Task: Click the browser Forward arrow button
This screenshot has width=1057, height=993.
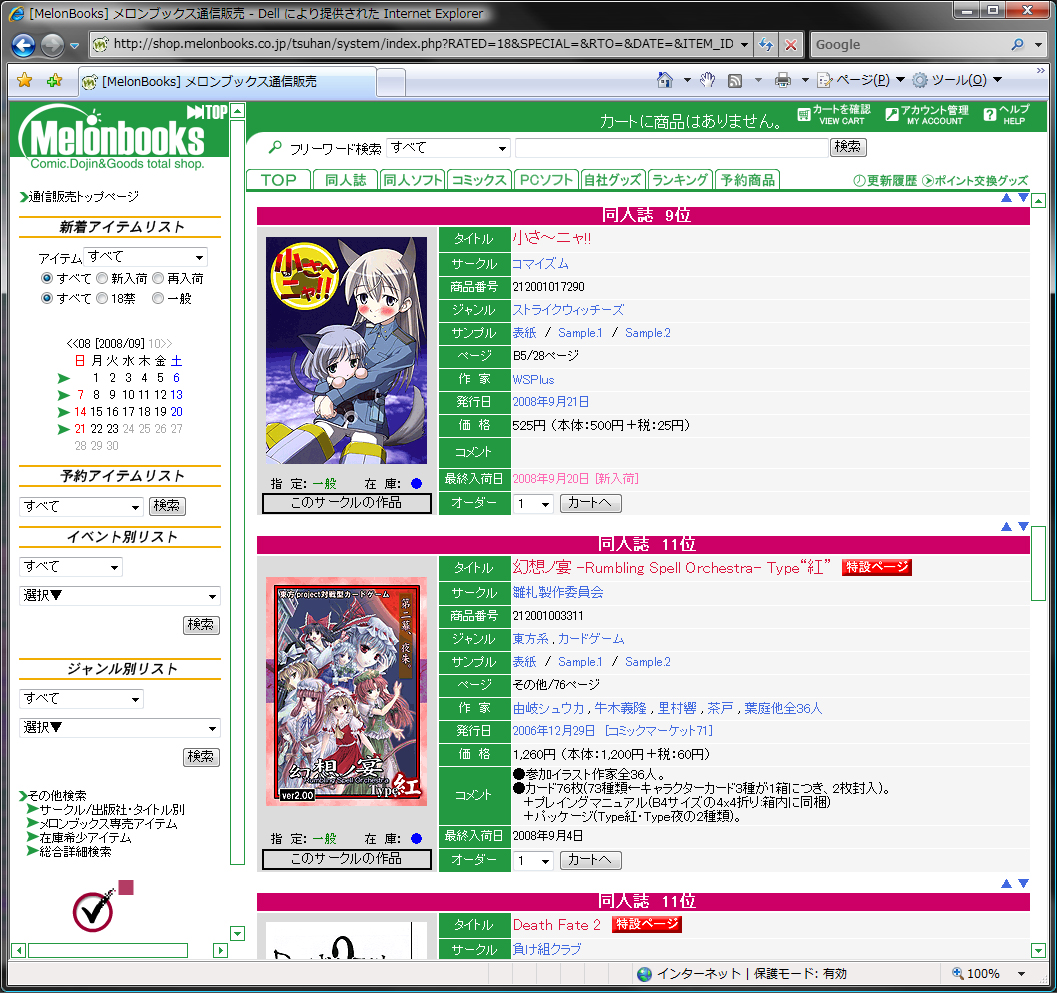Action: tap(52, 45)
